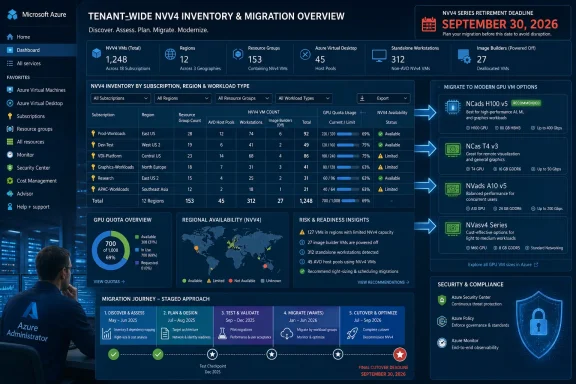Click the View Recommendations link
Screen dimensions: 576x384
[x=383, y=282]
